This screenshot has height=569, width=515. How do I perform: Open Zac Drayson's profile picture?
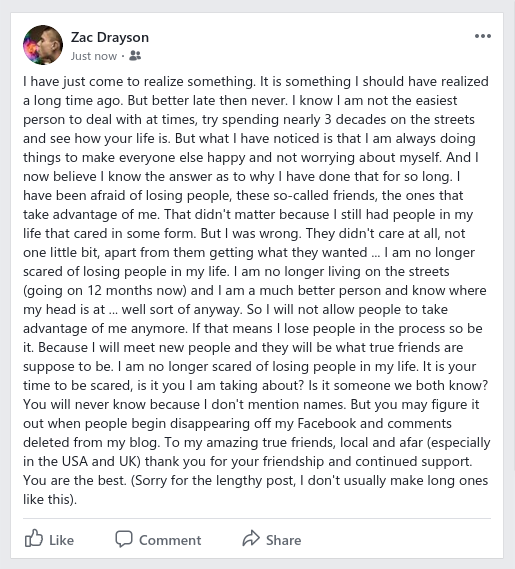click(43, 45)
